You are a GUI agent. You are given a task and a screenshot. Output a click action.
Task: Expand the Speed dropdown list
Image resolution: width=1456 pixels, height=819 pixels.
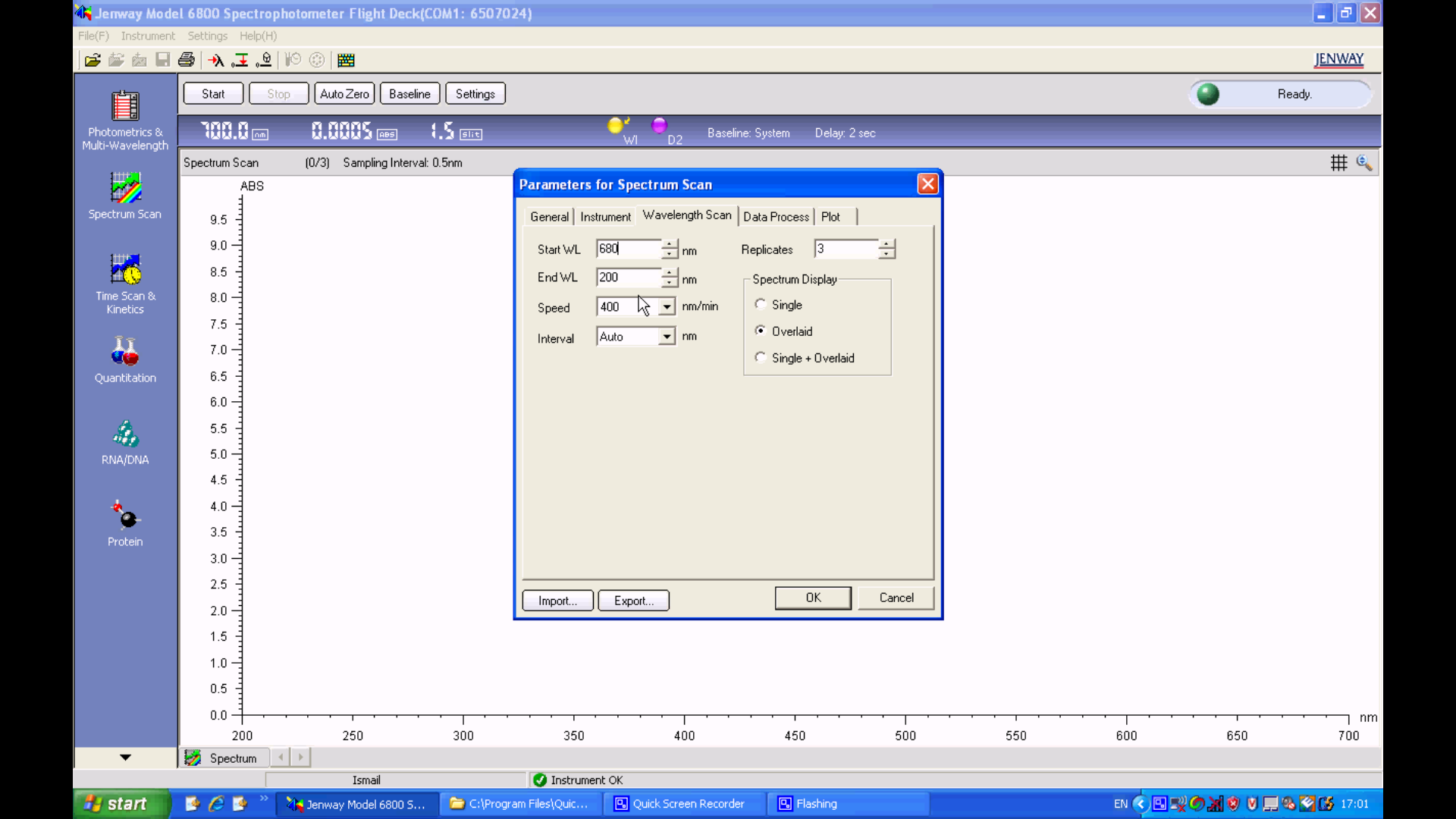pos(666,307)
